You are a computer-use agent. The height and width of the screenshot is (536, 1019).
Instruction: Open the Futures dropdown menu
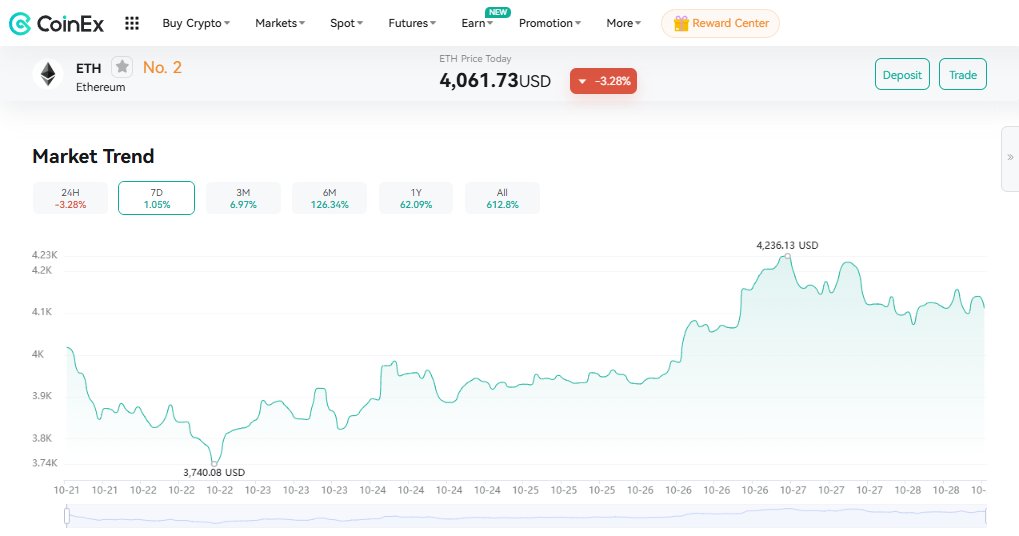pyautogui.click(x=412, y=23)
